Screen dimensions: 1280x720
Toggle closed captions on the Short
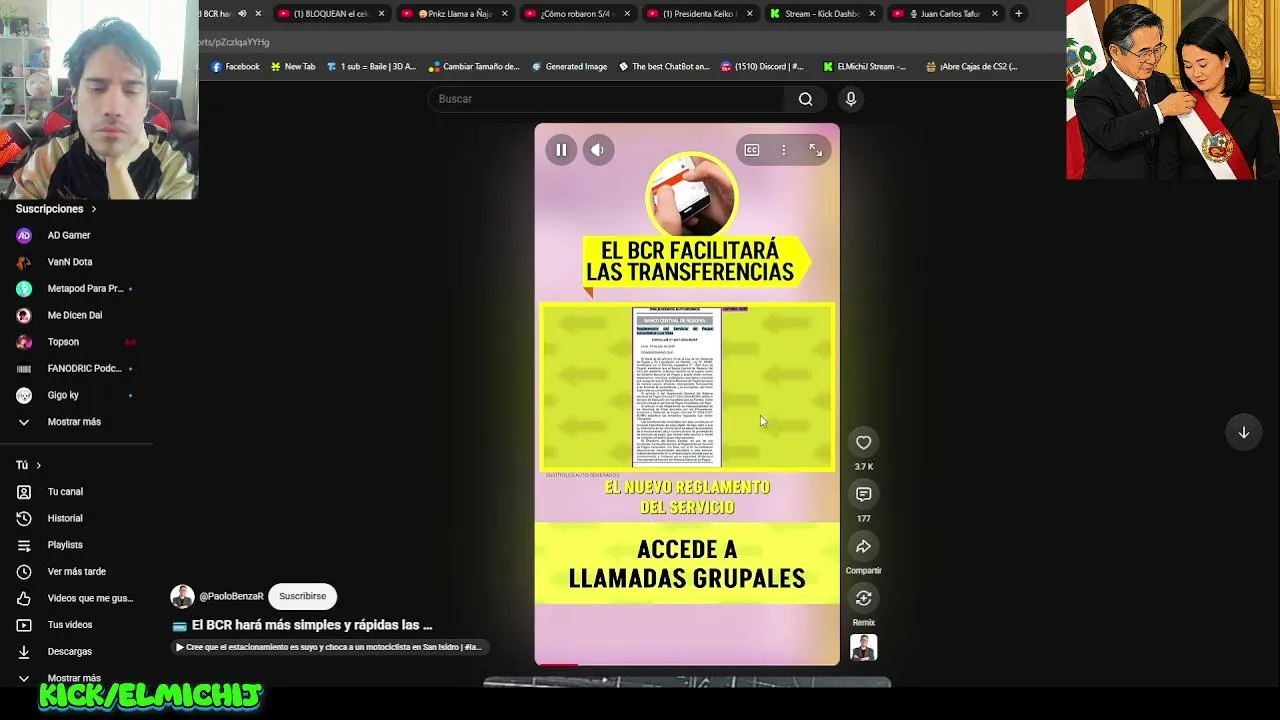tap(752, 150)
